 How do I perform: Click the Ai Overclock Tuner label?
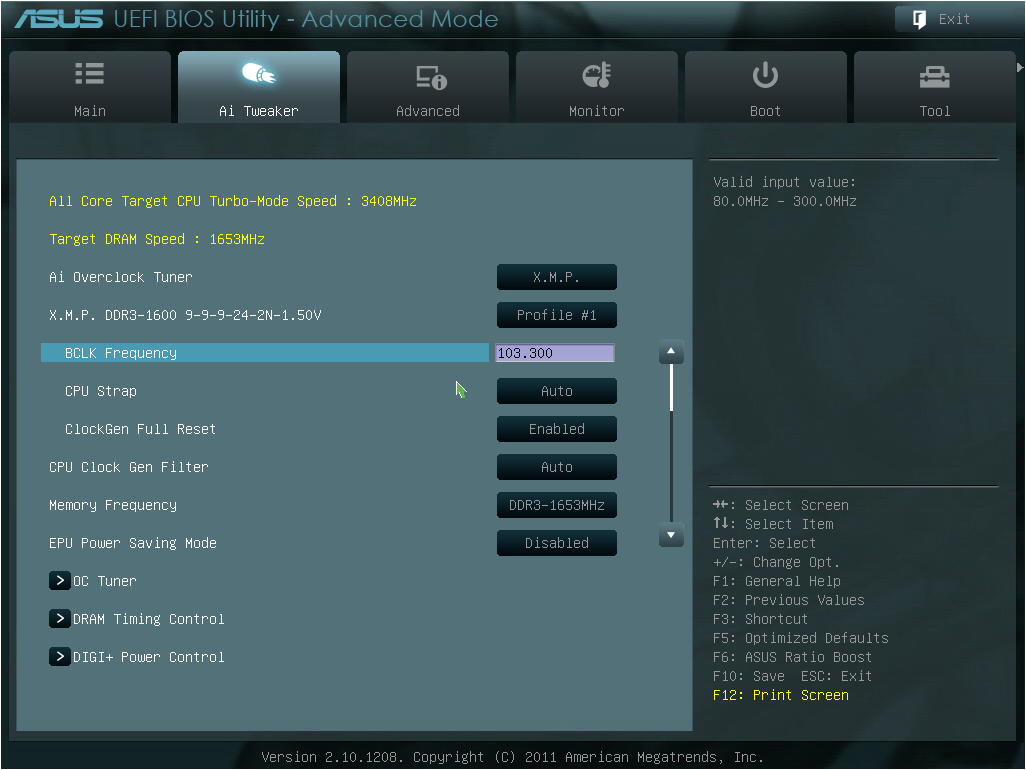pyautogui.click(x=120, y=277)
